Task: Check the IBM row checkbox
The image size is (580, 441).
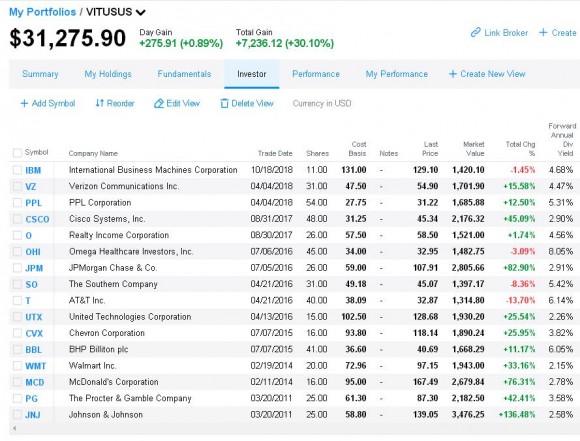Action: [17, 170]
